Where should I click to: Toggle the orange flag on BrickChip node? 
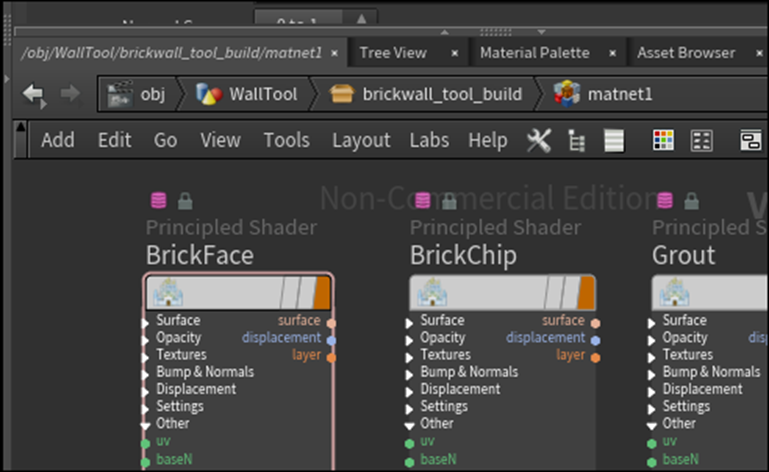point(586,293)
